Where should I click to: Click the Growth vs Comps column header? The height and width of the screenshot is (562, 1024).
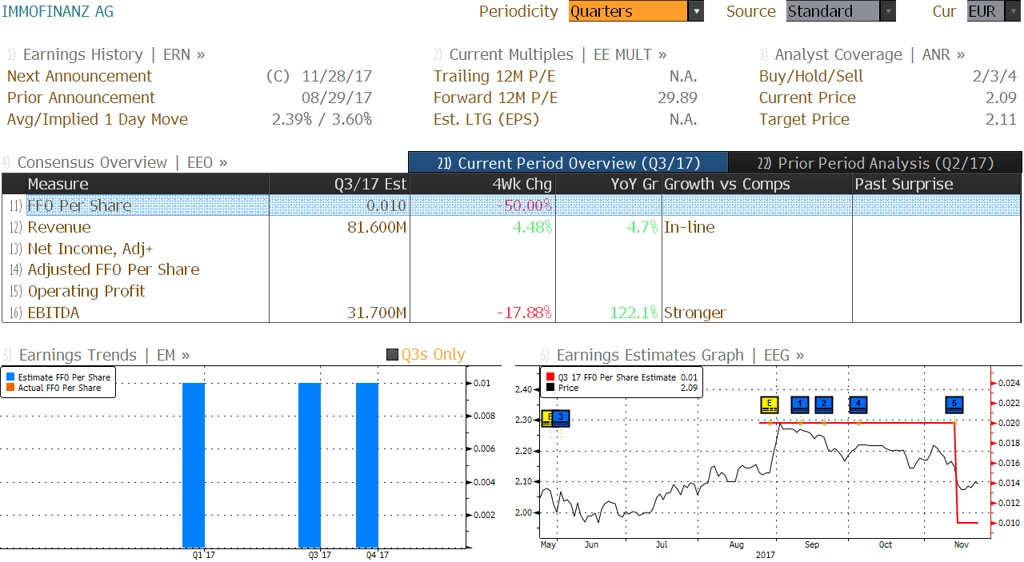point(757,184)
